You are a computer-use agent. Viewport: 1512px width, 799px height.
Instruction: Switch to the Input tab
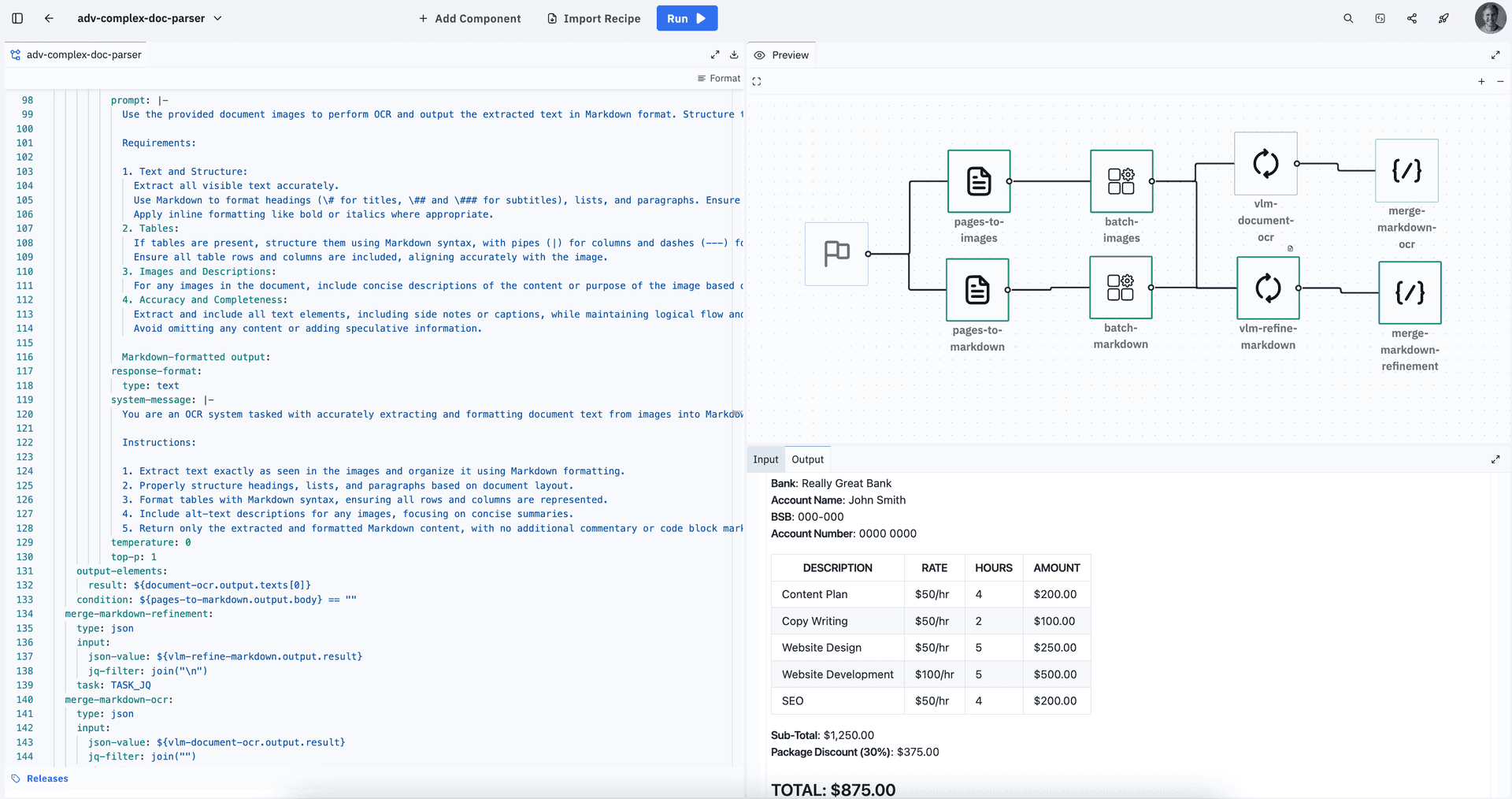pyautogui.click(x=765, y=459)
